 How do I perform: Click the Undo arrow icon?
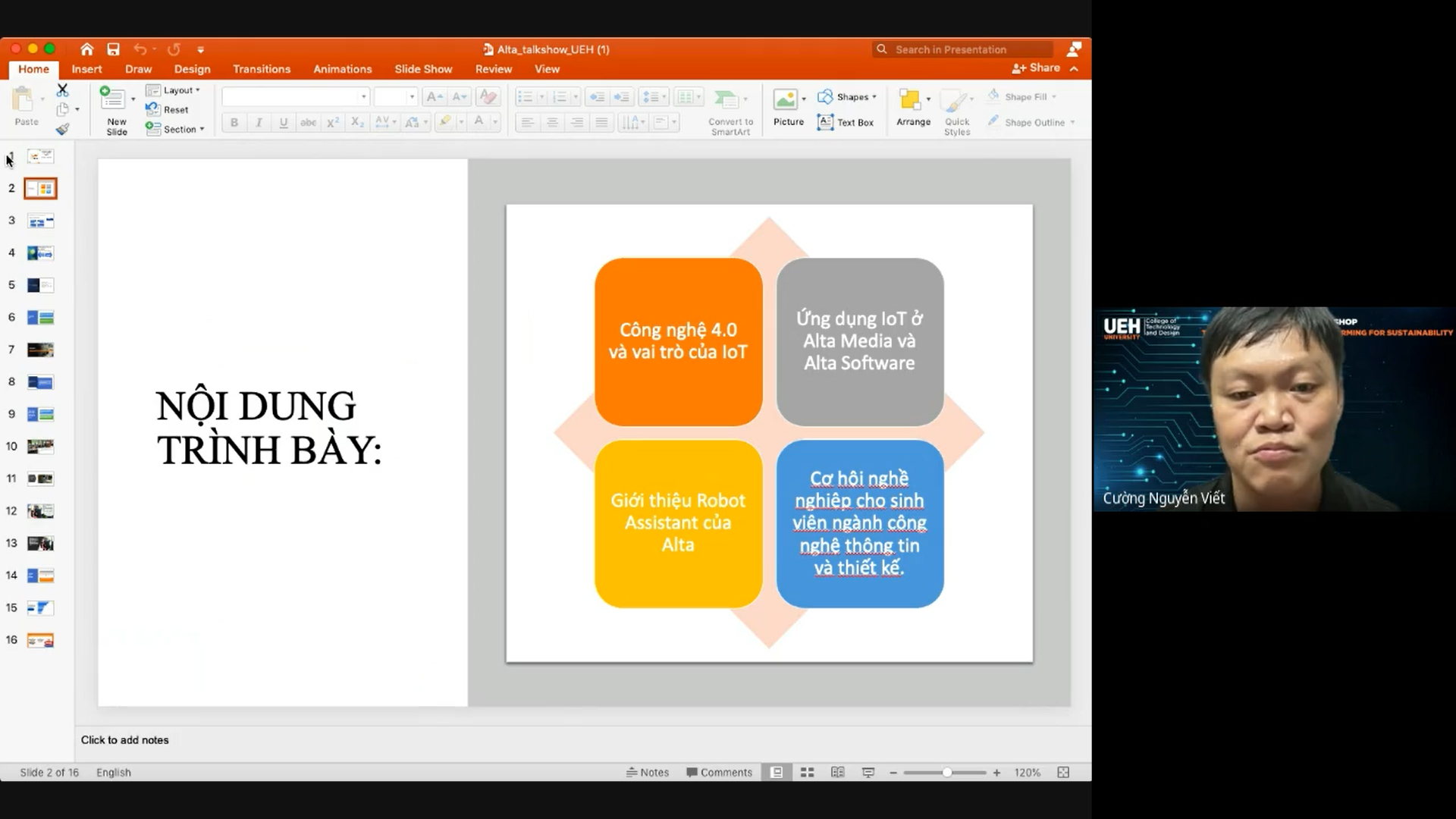pyautogui.click(x=141, y=49)
